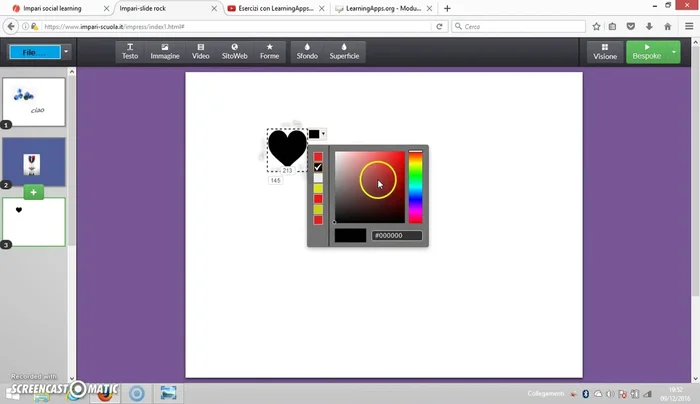Add a new slide with the green plus button

(34, 191)
